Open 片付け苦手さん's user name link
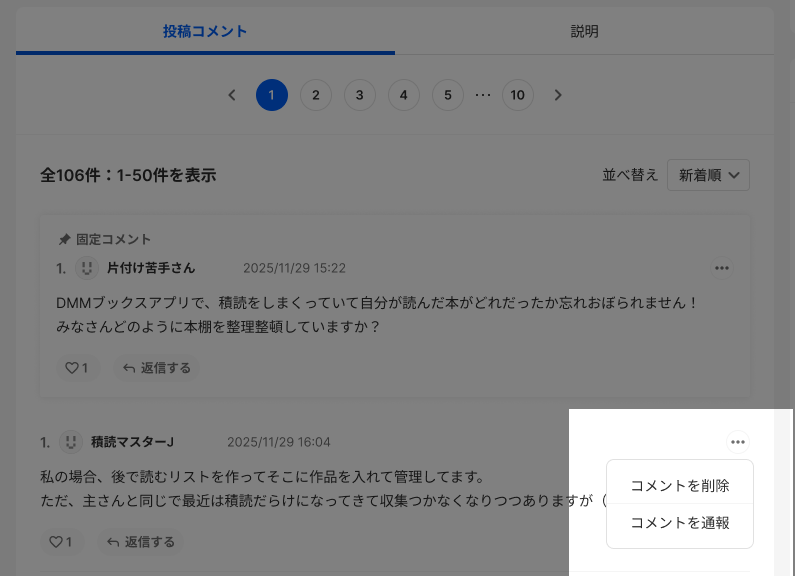Image resolution: width=795 pixels, height=576 pixels. click(x=151, y=268)
